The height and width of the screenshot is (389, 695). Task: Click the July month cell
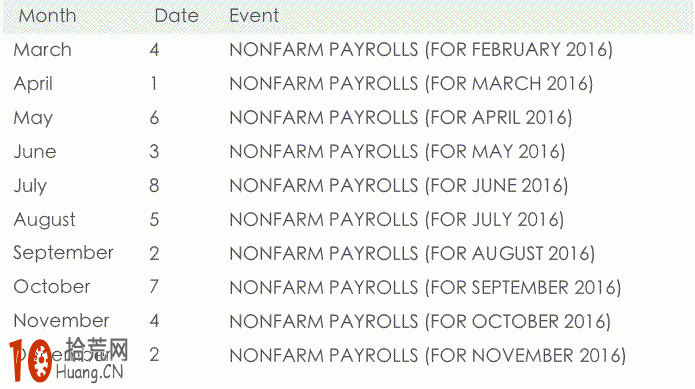30,186
